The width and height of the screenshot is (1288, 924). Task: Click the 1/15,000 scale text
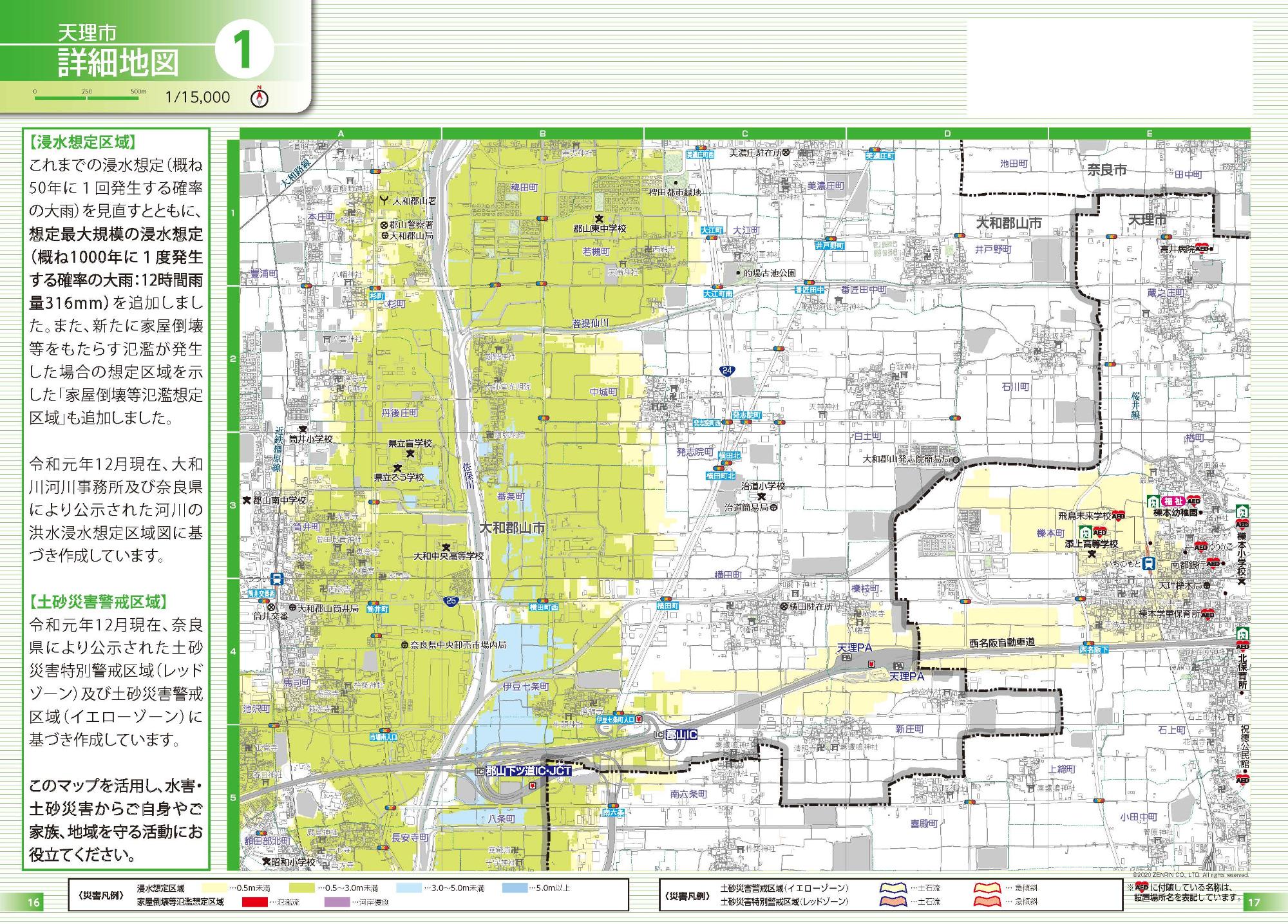[198, 97]
